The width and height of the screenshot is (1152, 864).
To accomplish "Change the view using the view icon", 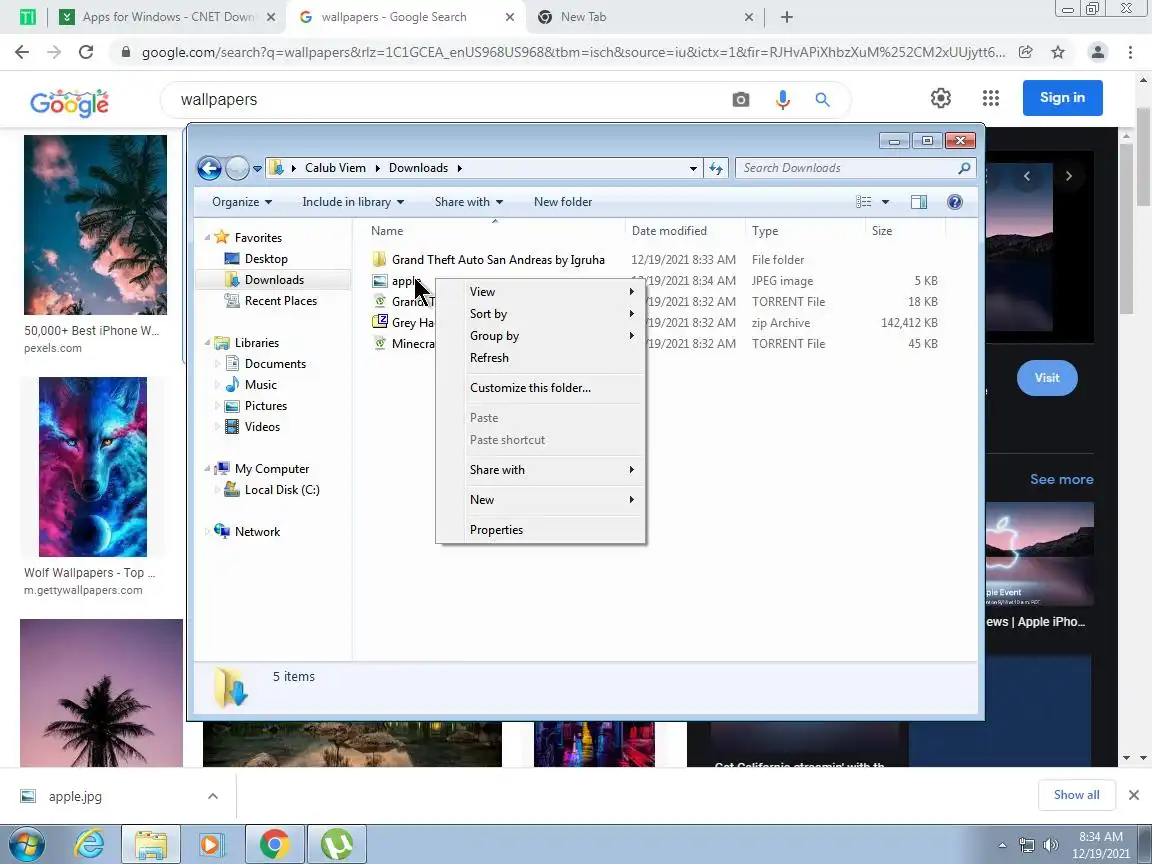I will pyautogui.click(x=864, y=202).
